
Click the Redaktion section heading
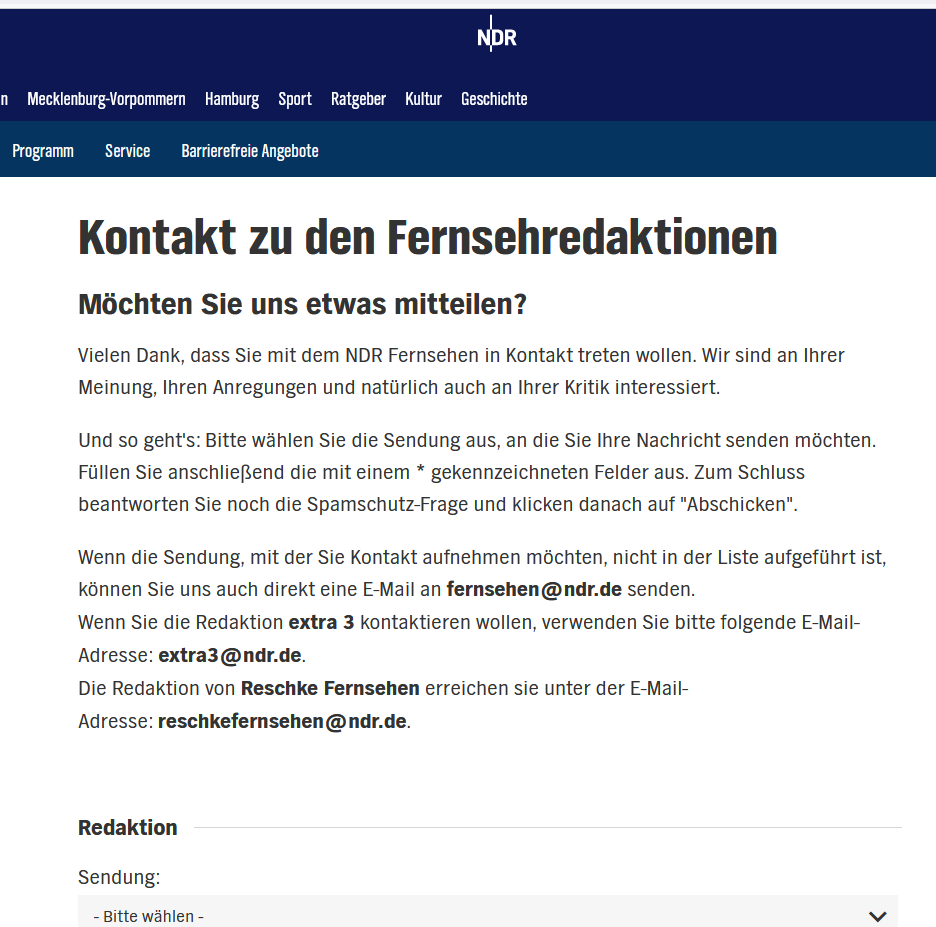pyautogui.click(x=128, y=827)
